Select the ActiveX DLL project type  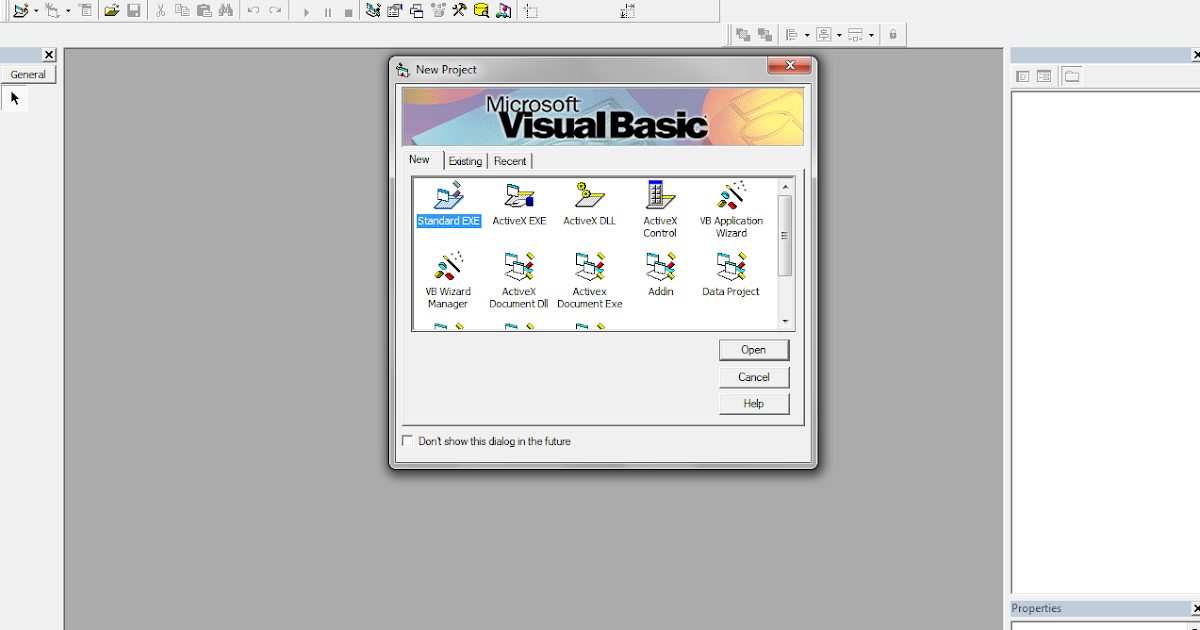[x=589, y=204]
